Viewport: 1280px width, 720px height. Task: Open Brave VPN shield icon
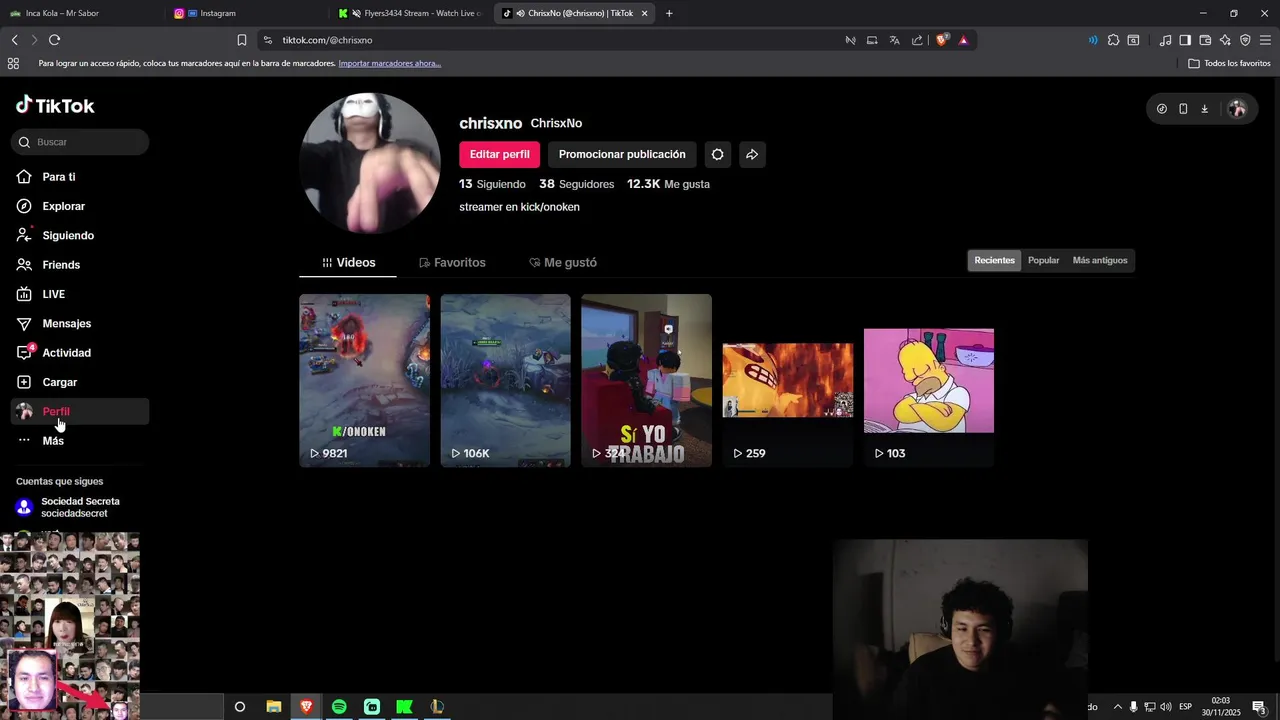click(x=1245, y=40)
